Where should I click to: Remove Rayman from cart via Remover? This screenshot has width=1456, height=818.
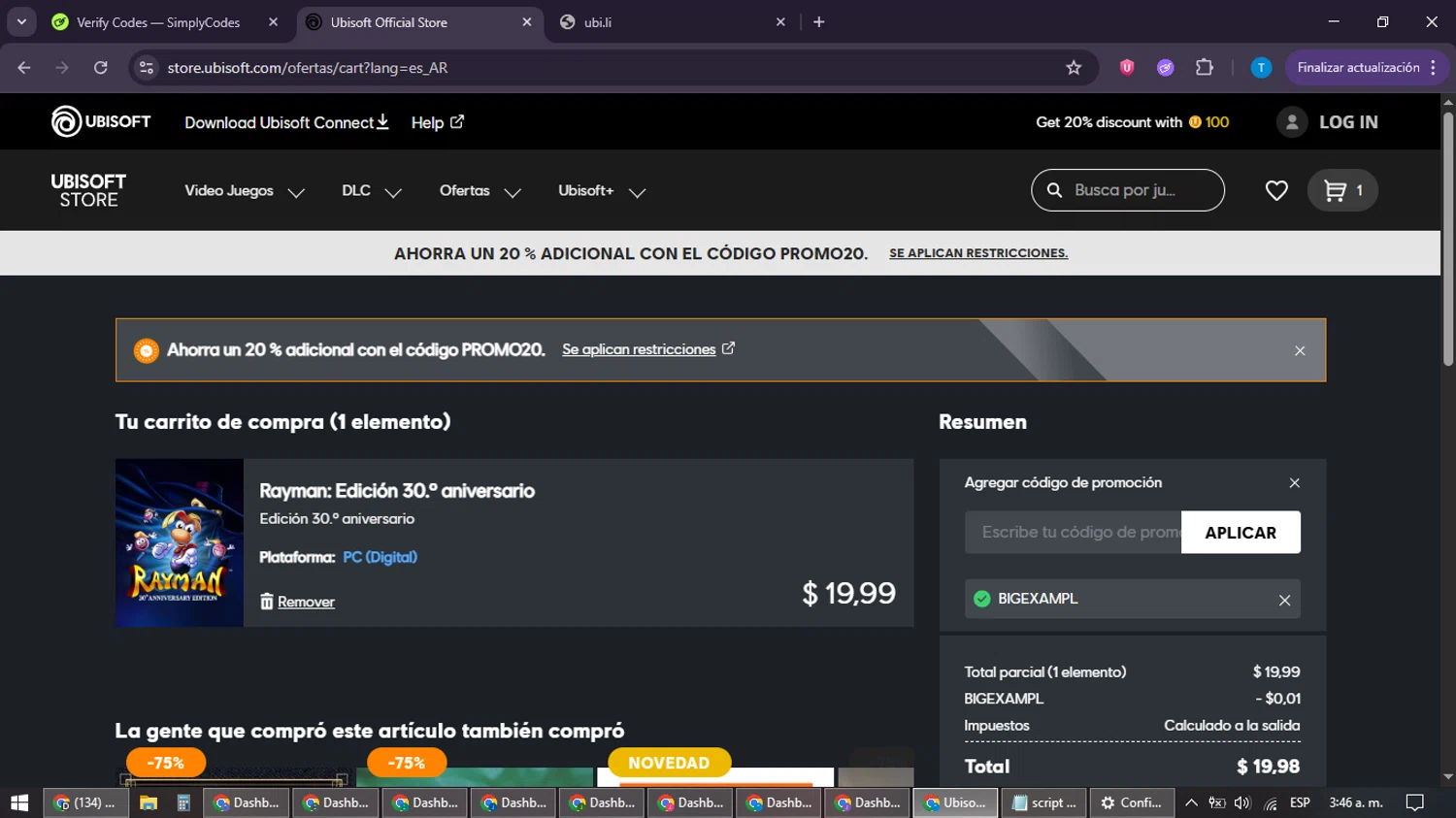pyautogui.click(x=297, y=602)
